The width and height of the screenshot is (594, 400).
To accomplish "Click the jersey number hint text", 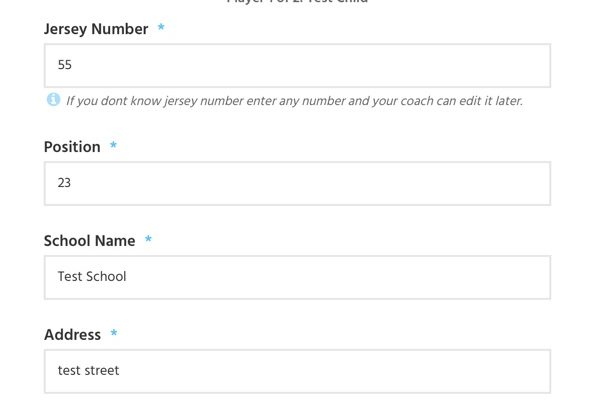I will click(x=294, y=101).
